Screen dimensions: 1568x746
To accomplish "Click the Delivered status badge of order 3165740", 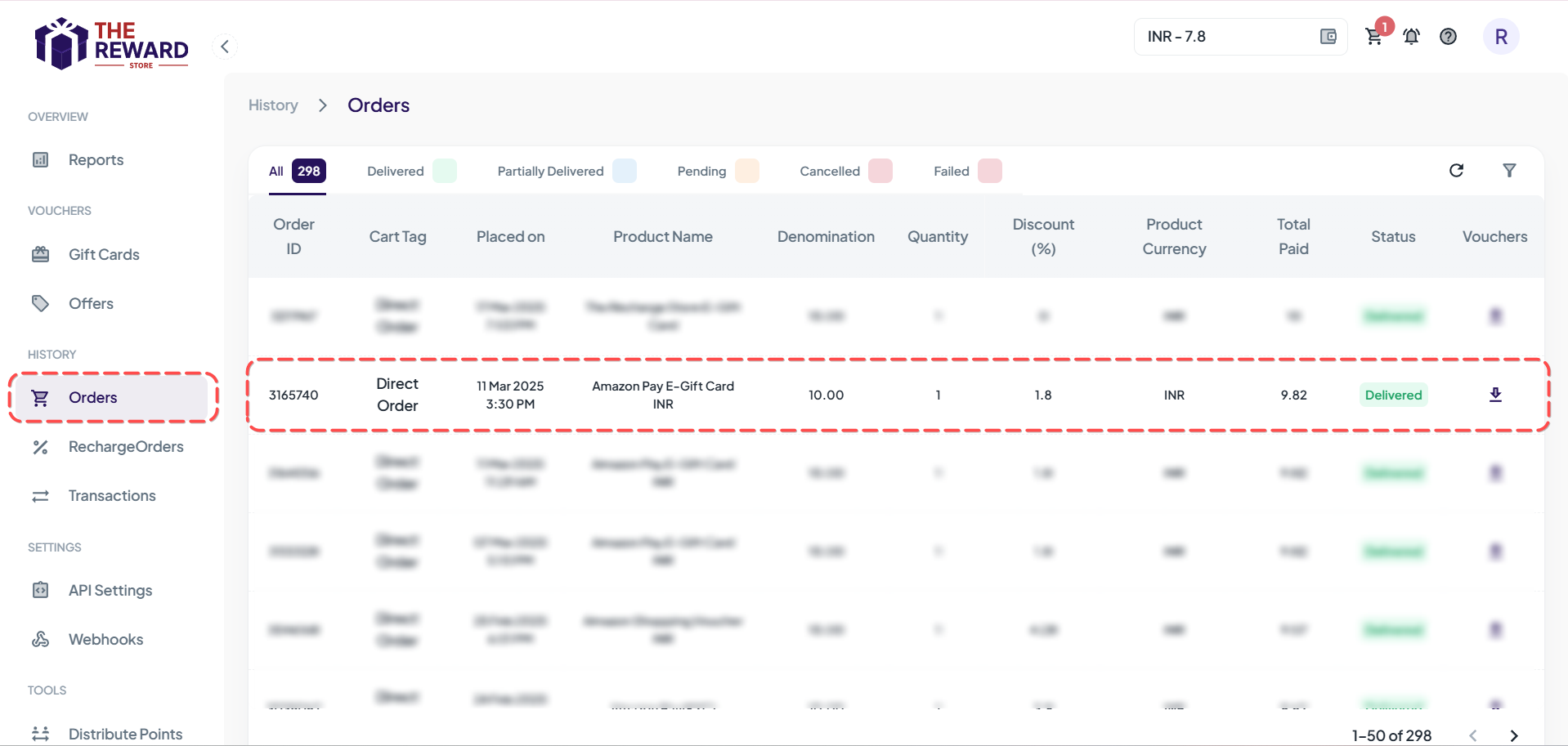I will (1393, 395).
